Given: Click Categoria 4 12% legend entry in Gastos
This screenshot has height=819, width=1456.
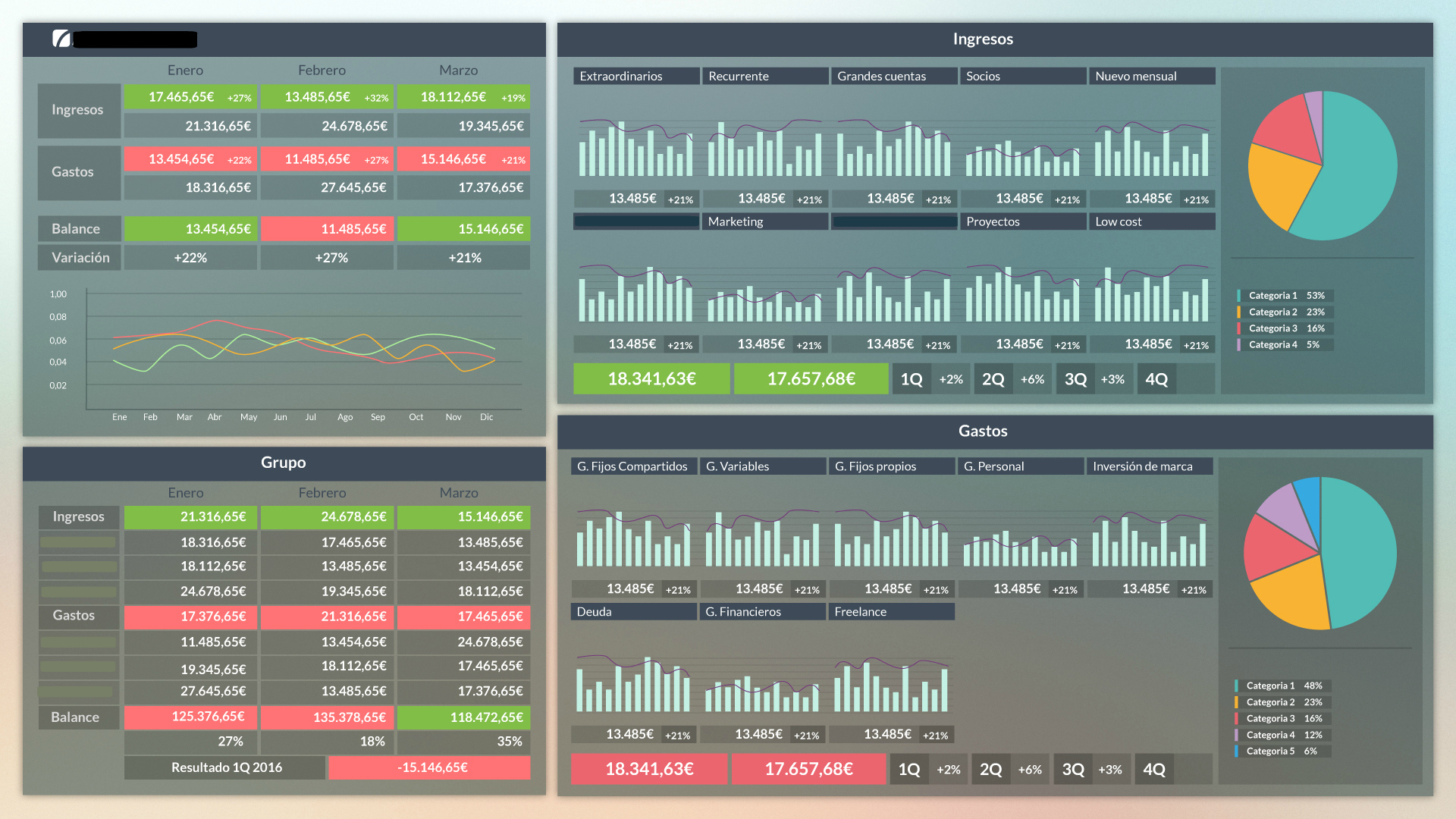Looking at the screenshot, I should [x=1282, y=735].
